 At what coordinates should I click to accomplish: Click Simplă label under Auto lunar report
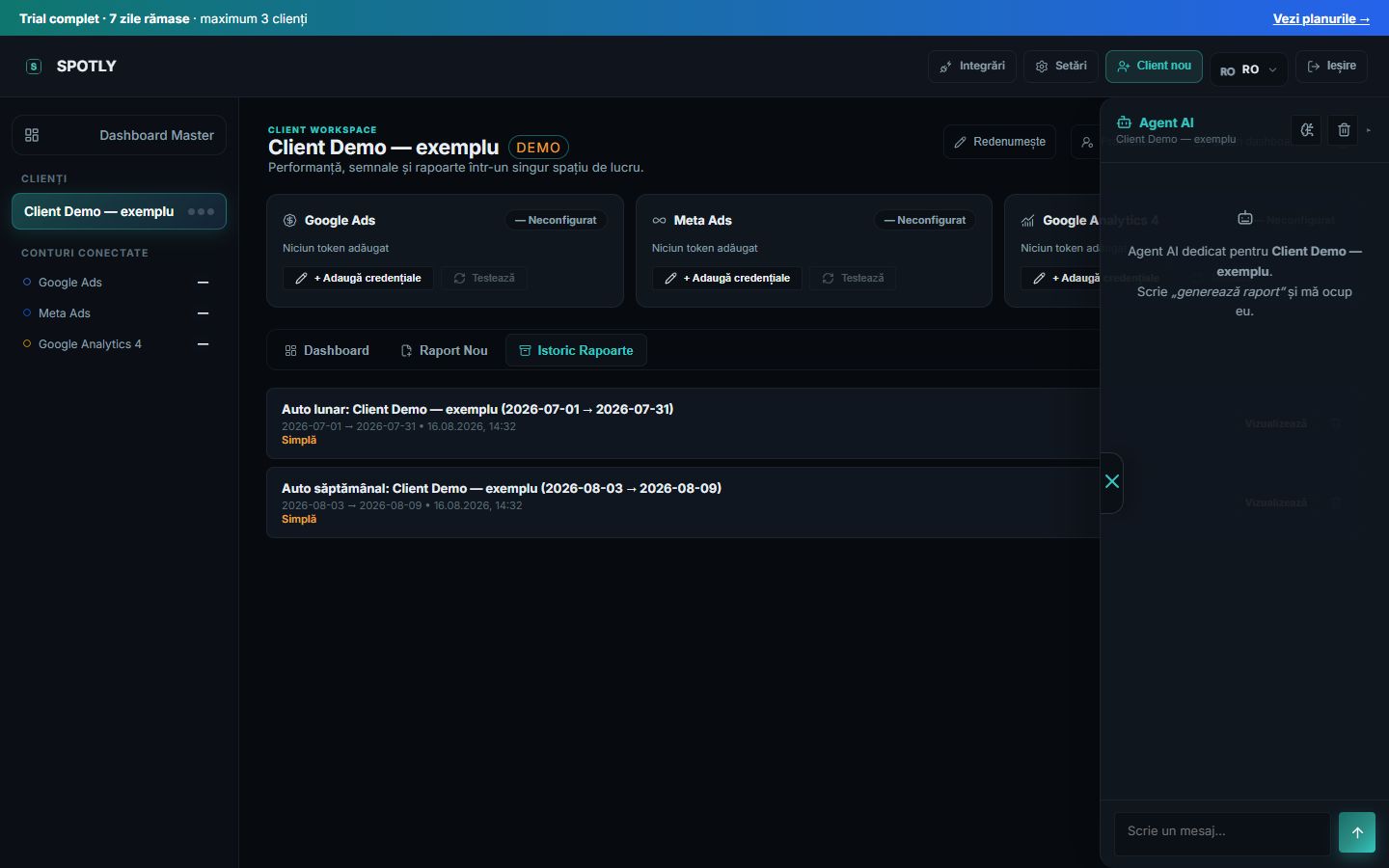point(299,440)
